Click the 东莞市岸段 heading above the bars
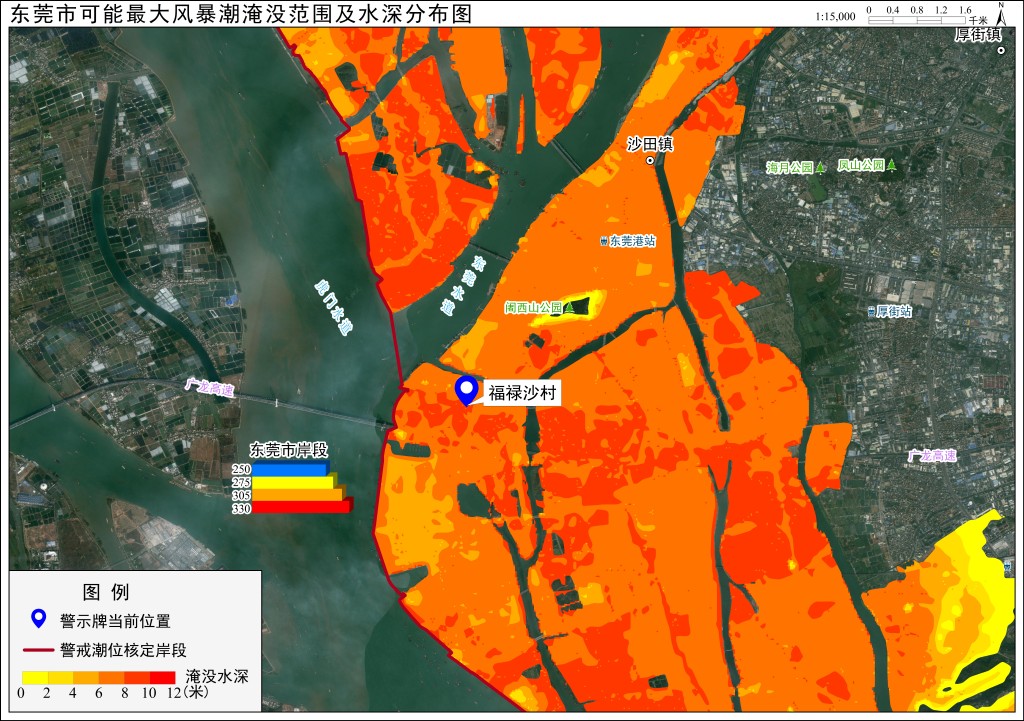1024x721 pixels. 289,450
